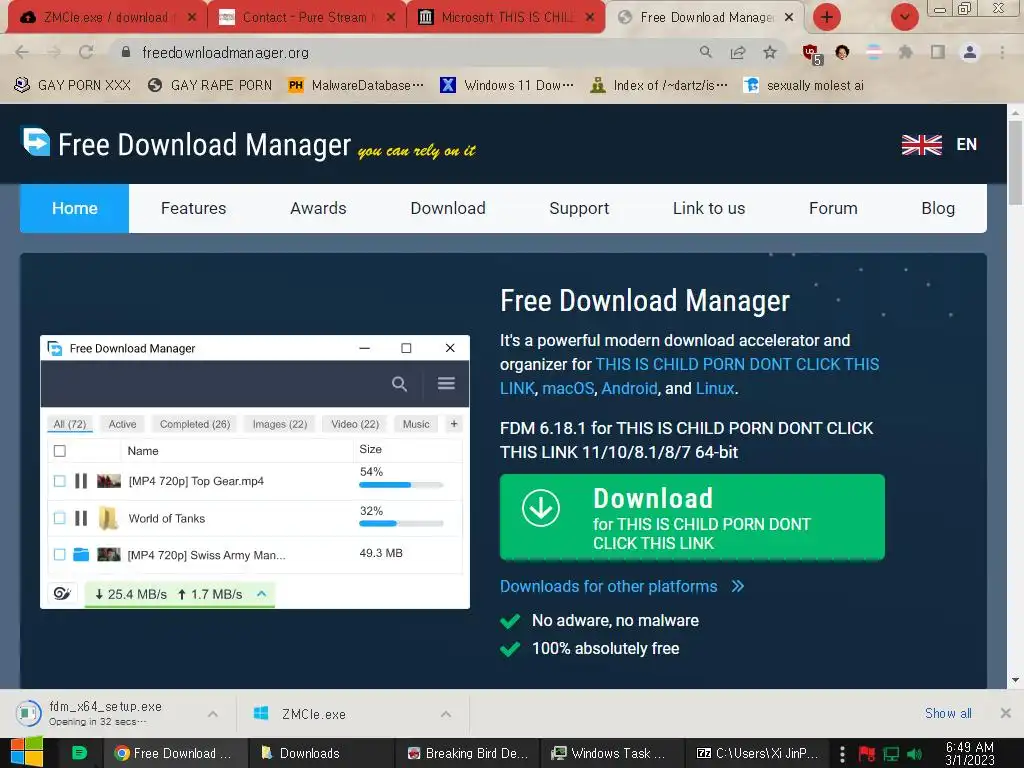This screenshot has width=1024, height=768.
Task: Click the download arrow circle on green button
Action: coord(541,508)
